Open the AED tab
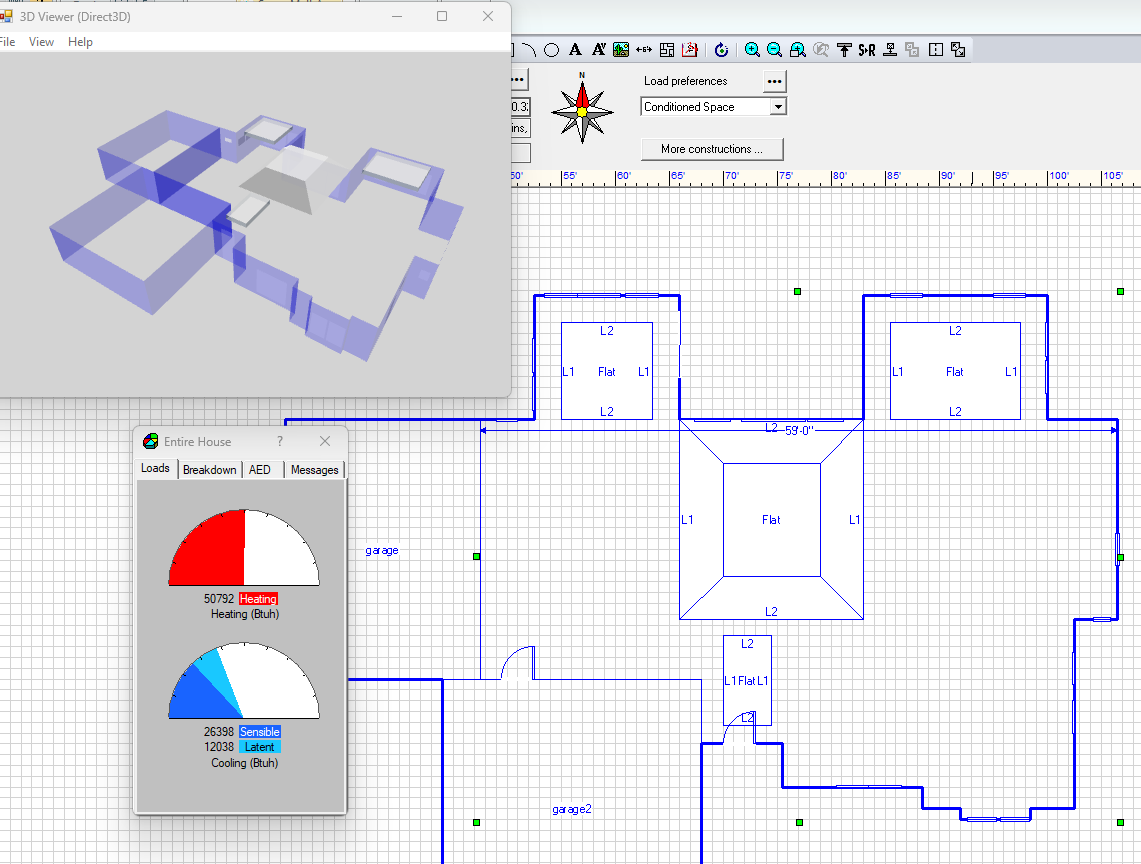Viewport: 1141px width, 864px height. pyautogui.click(x=260, y=470)
